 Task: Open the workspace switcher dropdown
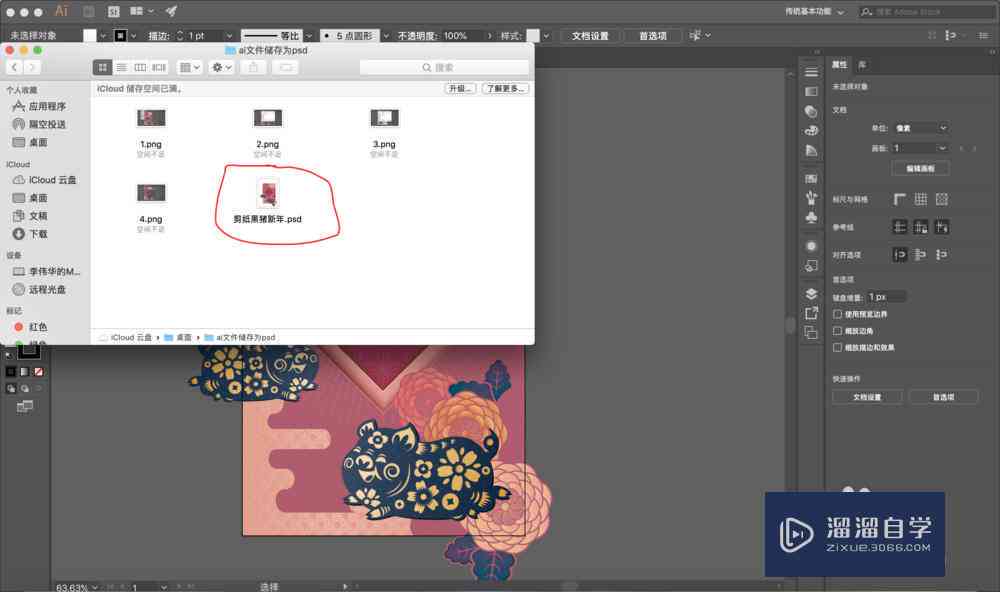coord(814,11)
